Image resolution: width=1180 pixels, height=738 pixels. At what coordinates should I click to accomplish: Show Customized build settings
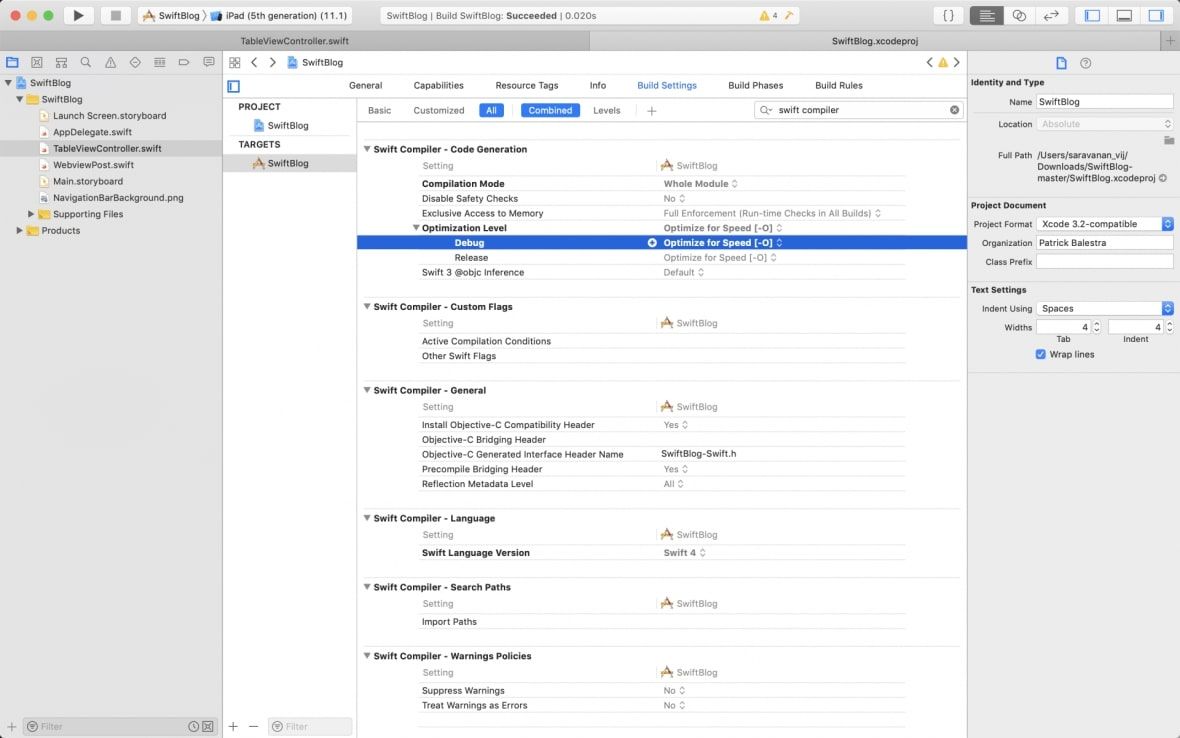point(439,111)
